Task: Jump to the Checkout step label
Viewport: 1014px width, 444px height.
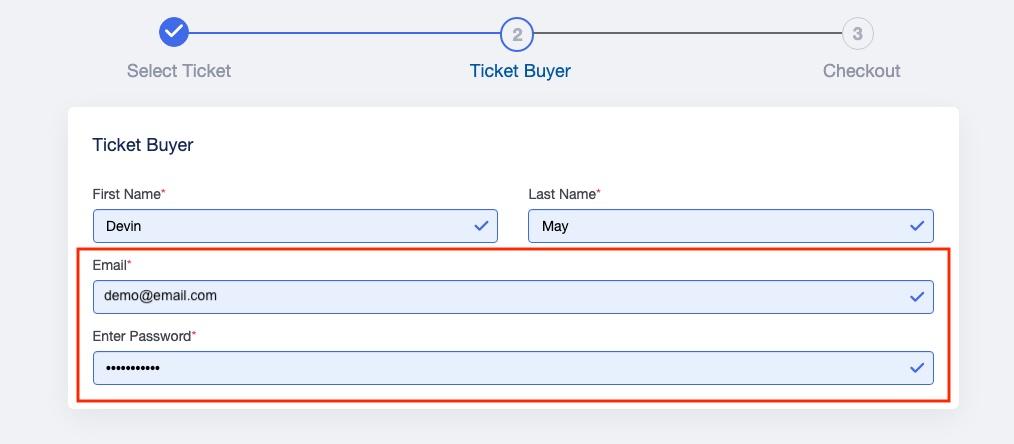Action: 861,70
